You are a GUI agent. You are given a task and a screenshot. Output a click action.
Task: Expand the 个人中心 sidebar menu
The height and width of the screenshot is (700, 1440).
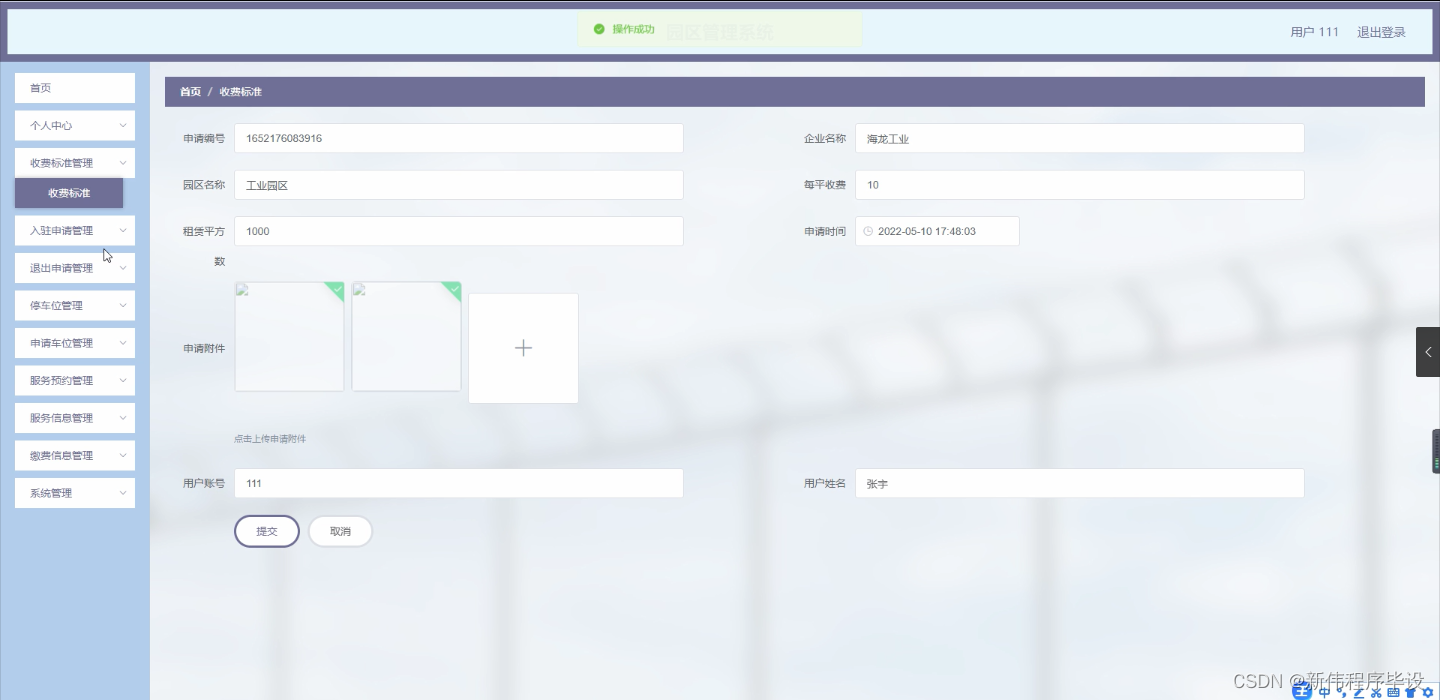74,125
